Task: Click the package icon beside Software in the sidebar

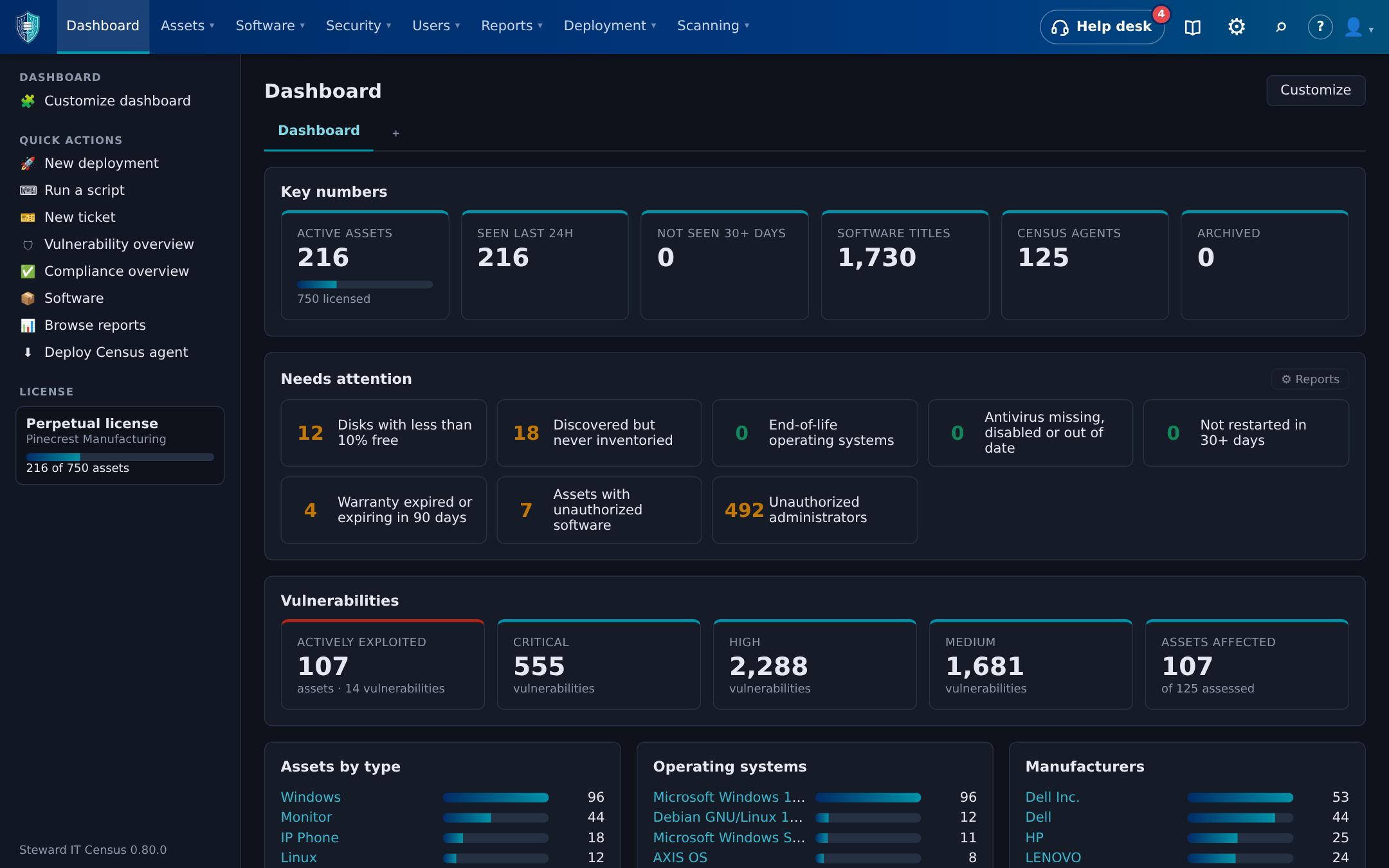Action: 28,298
